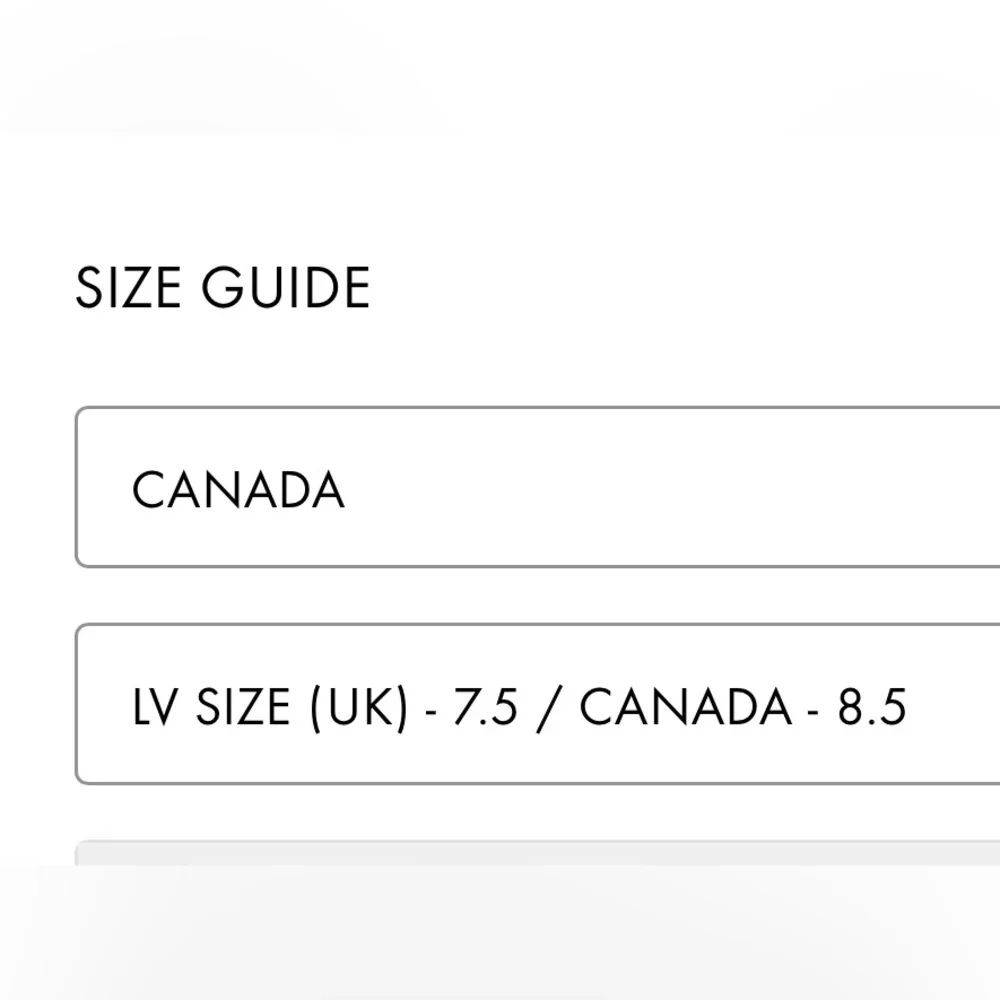Click the Canada 8.5 size conversion box
1000x1000 pixels.
coord(538,704)
